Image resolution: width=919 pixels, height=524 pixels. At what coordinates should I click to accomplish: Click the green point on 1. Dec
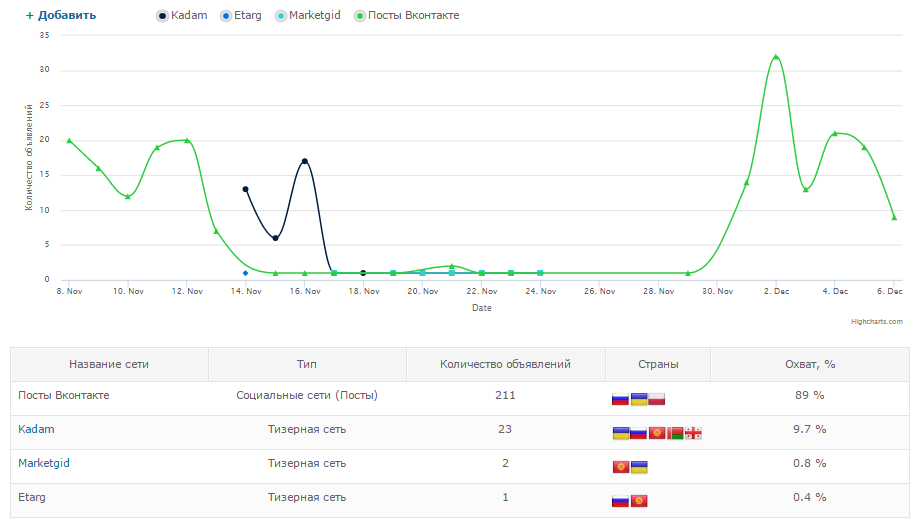click(x=747, y=182)
